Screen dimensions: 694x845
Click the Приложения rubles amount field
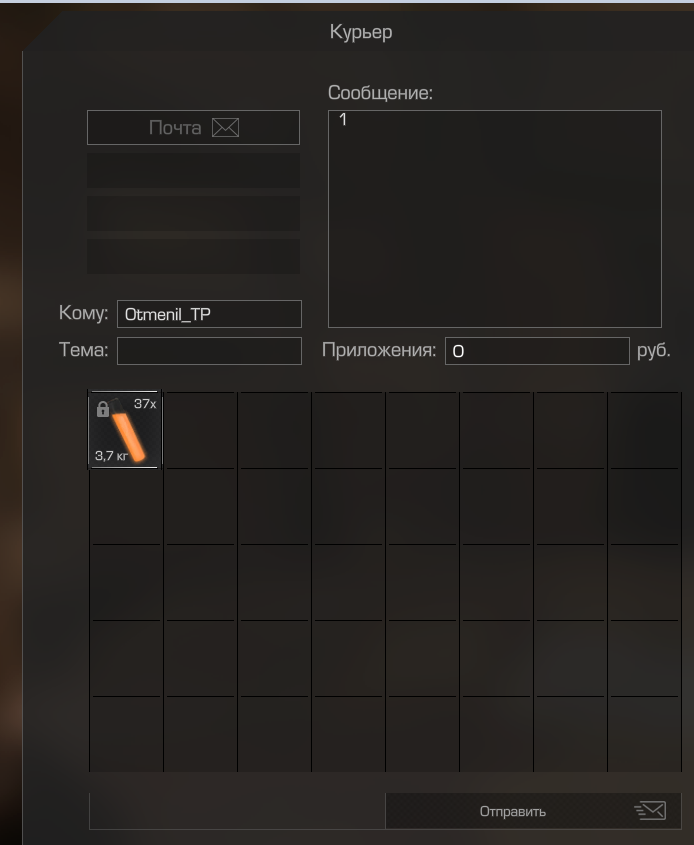(537, 351)
